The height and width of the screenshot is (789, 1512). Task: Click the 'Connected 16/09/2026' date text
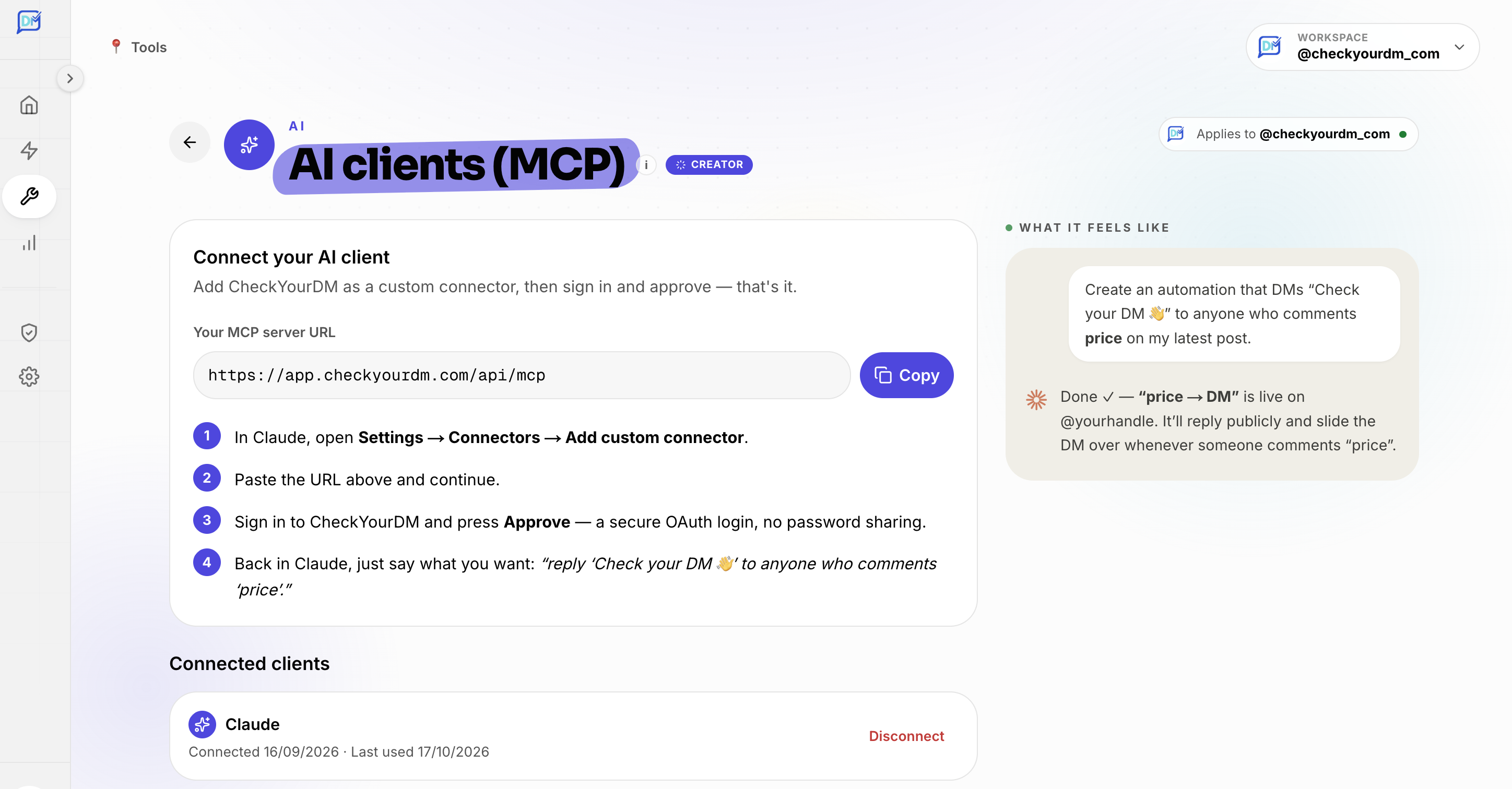click(x=264, y=752)
